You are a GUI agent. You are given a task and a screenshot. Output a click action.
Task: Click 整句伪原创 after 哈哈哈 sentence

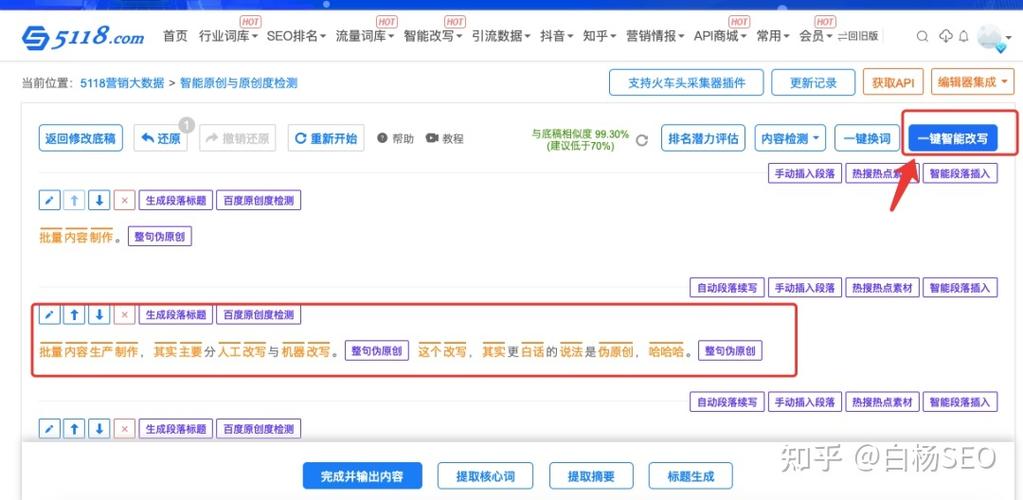[730, 351]
